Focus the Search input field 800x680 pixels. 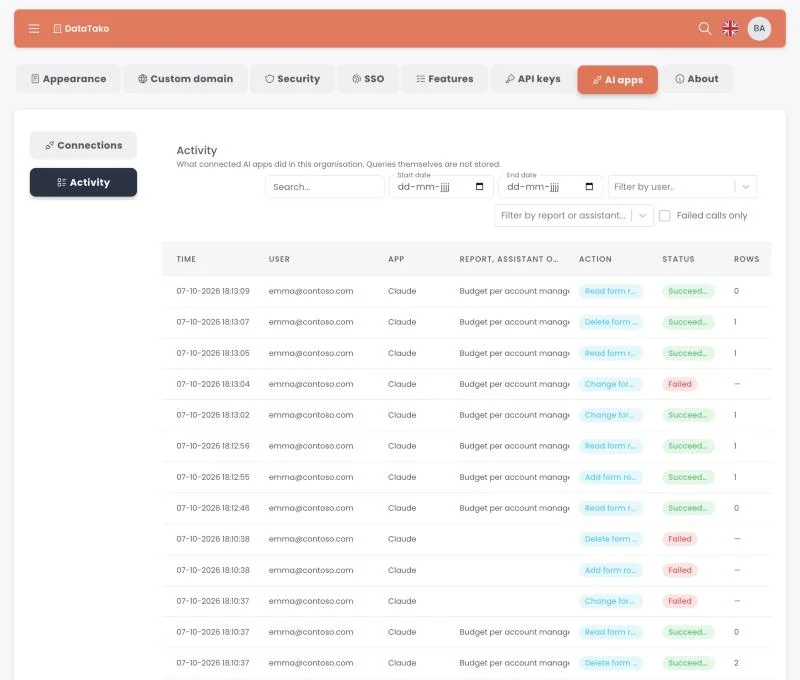[x=324, y=187]
